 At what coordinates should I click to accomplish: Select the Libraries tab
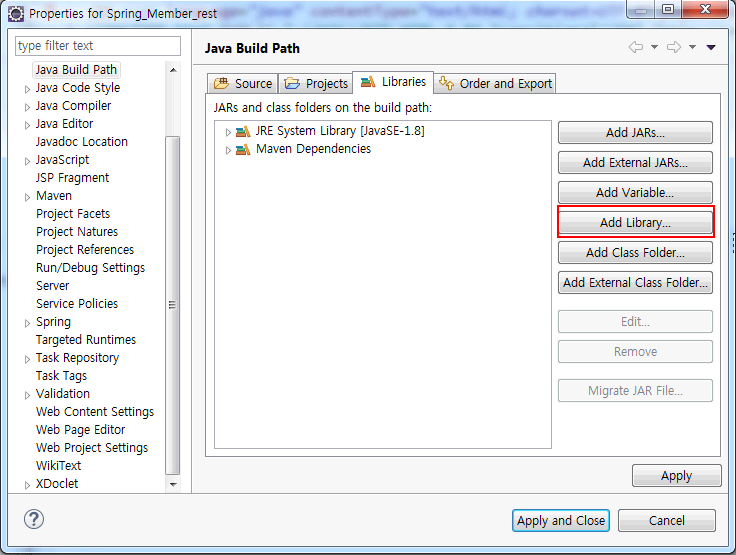(x=393, y=82)
